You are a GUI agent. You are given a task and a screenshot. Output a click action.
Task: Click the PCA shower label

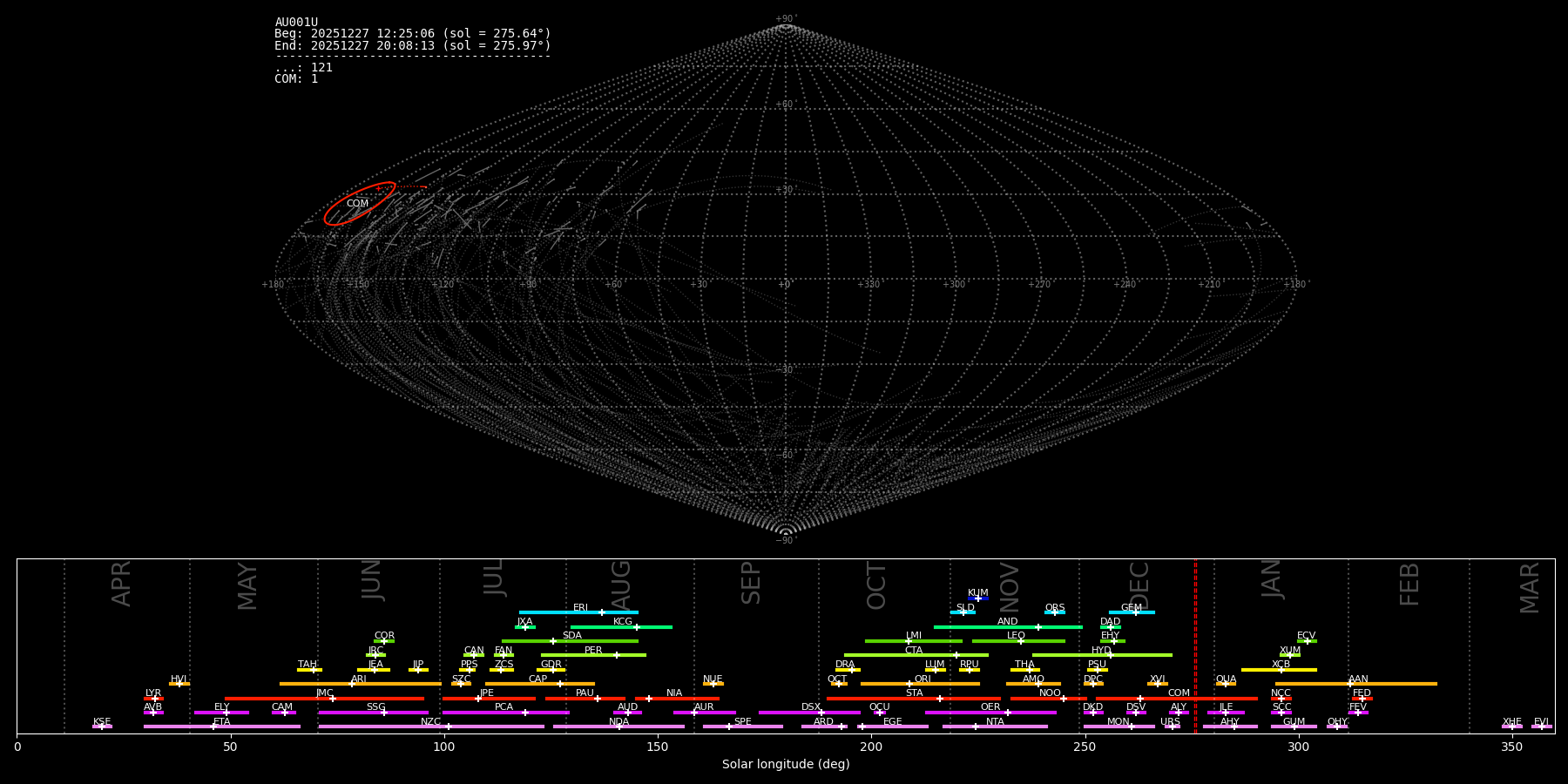point(504,707)
